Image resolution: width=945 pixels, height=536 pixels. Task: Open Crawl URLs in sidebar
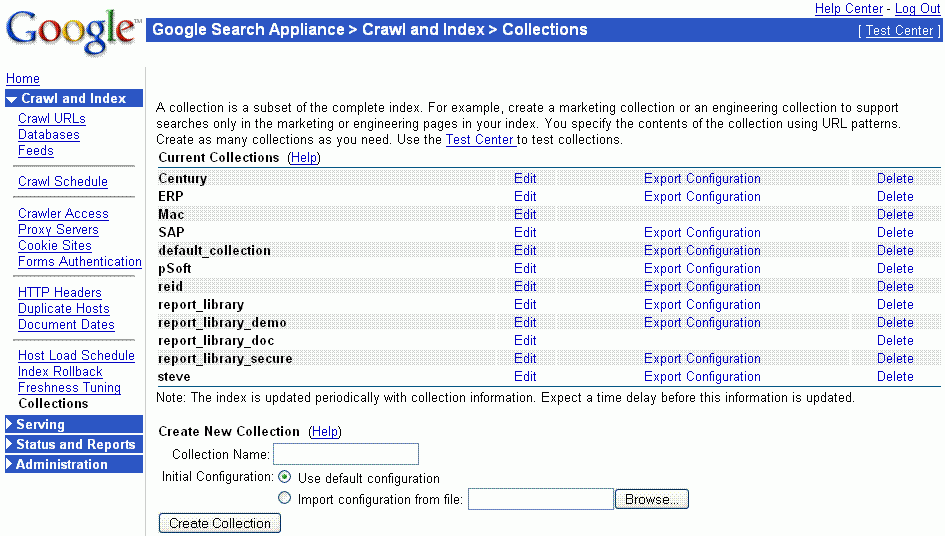click(52, 118)
